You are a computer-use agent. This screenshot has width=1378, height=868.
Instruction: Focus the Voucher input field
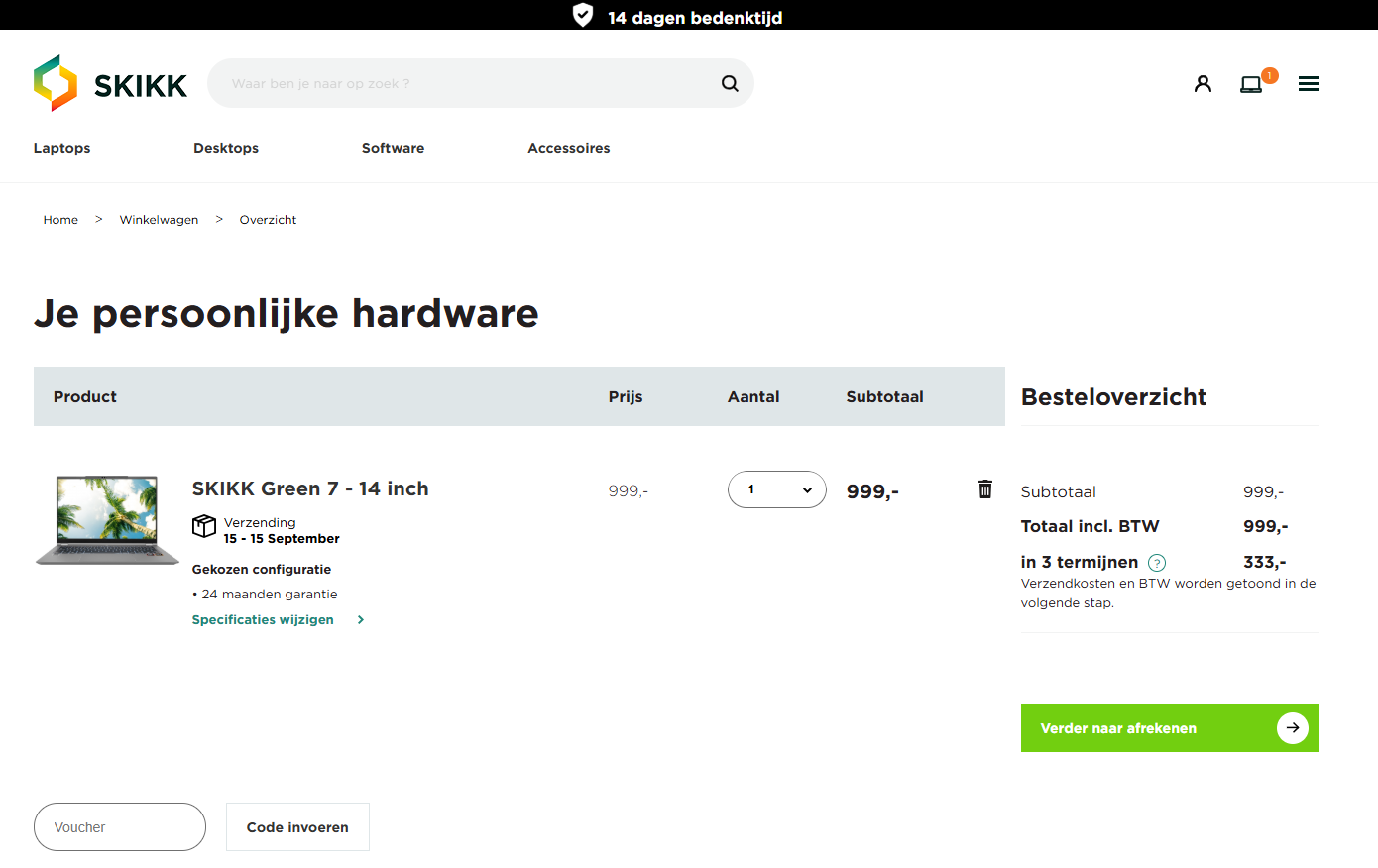click(x=120, y=827)
